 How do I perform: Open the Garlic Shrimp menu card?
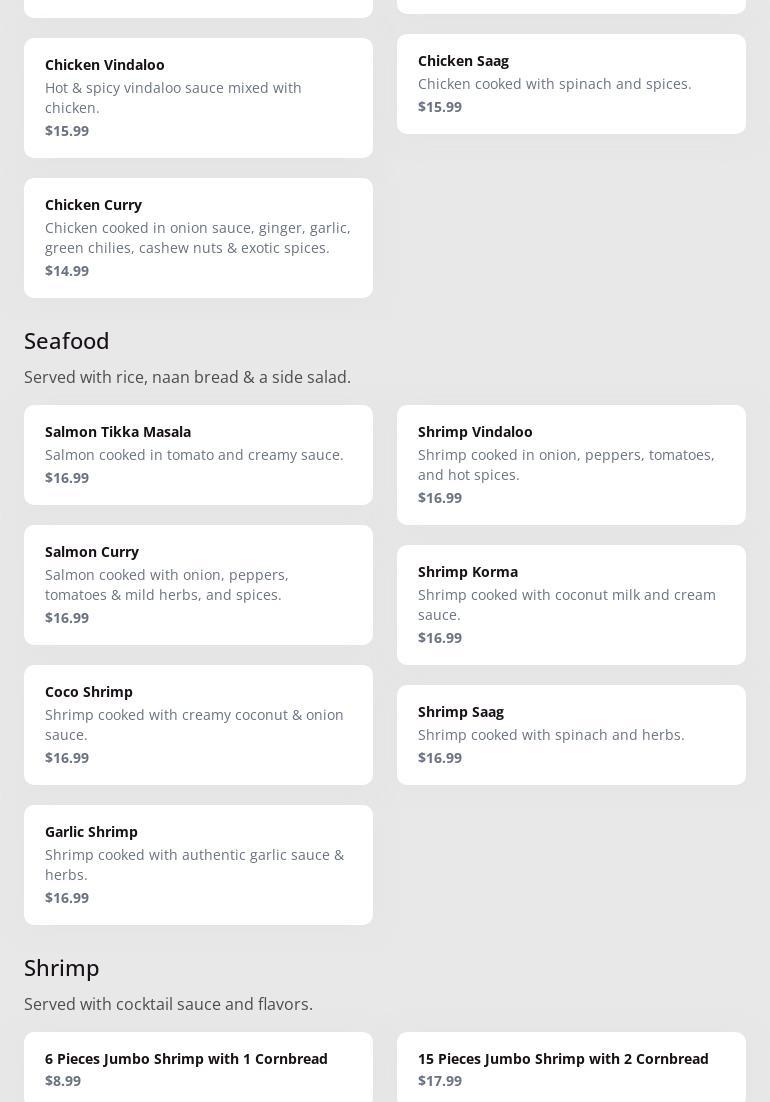198,864
